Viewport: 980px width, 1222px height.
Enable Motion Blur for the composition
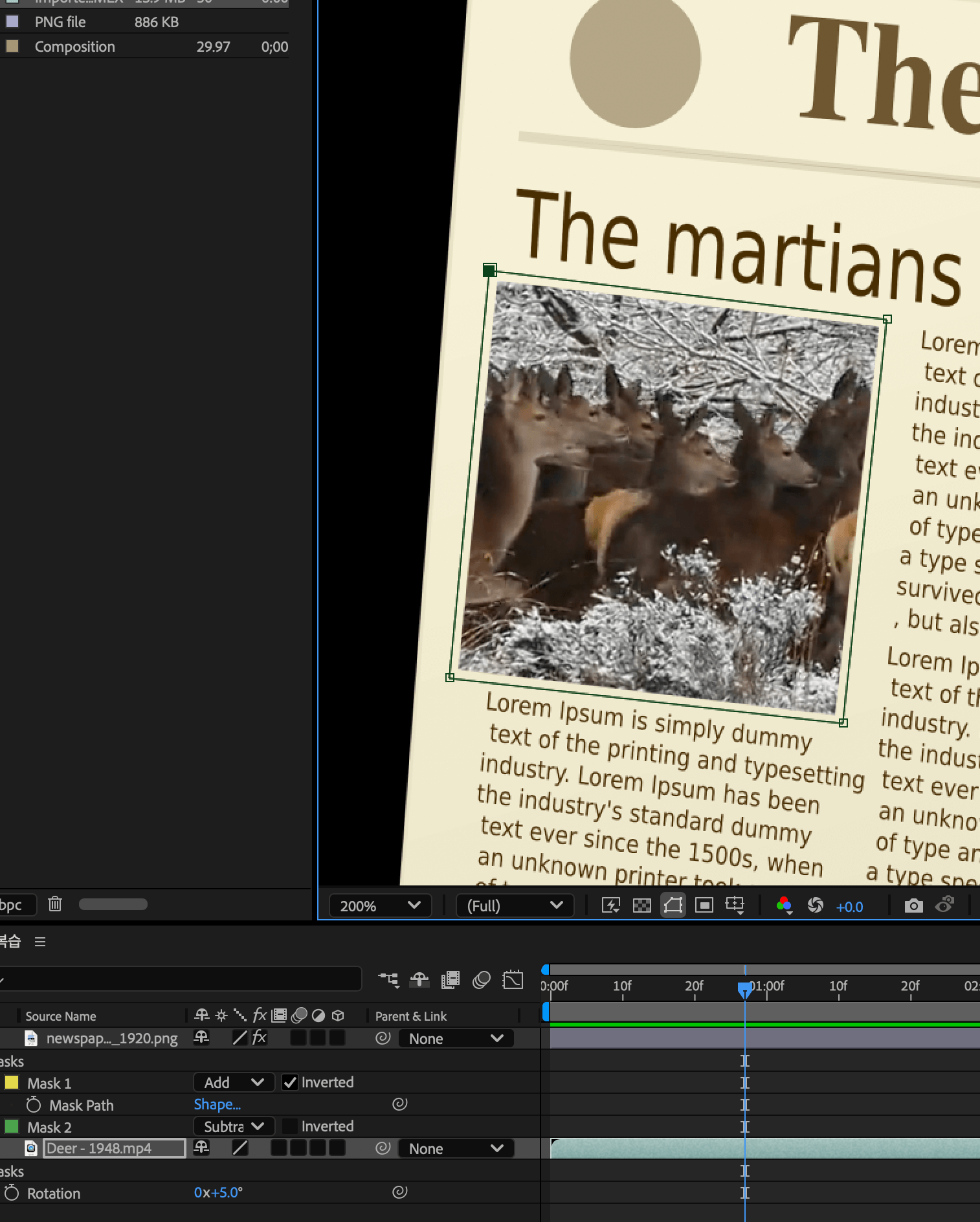(482, 980)
